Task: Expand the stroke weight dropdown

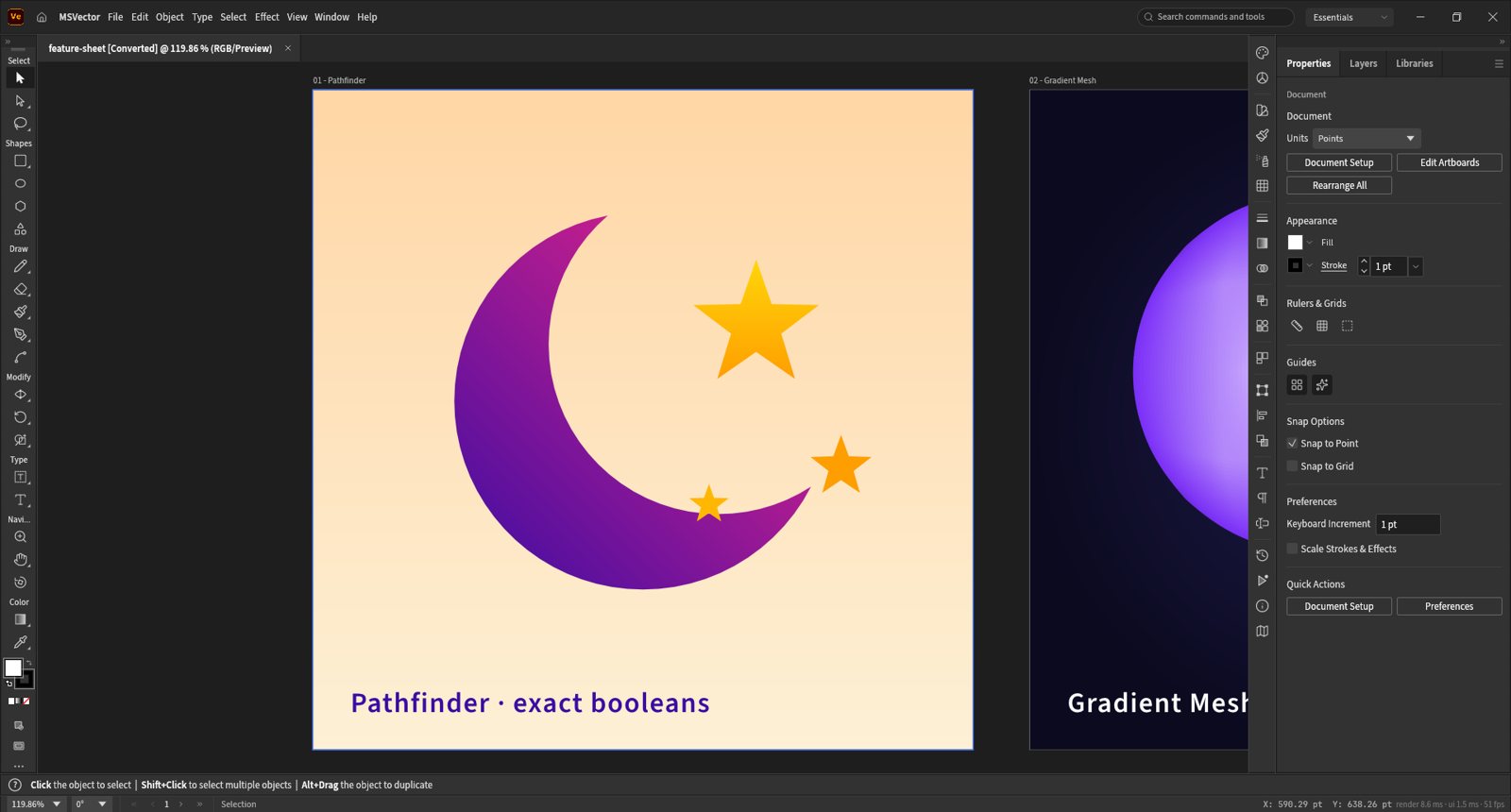Action: point(1416,267)
